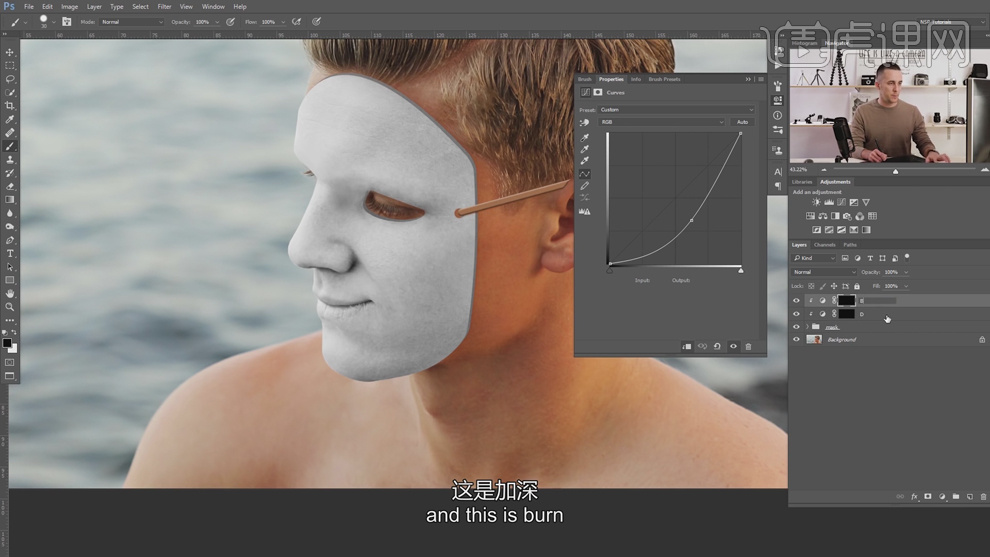Toggle lock all in Layers panel
This screenshot has height=557, width=990.
click(857, 286)
